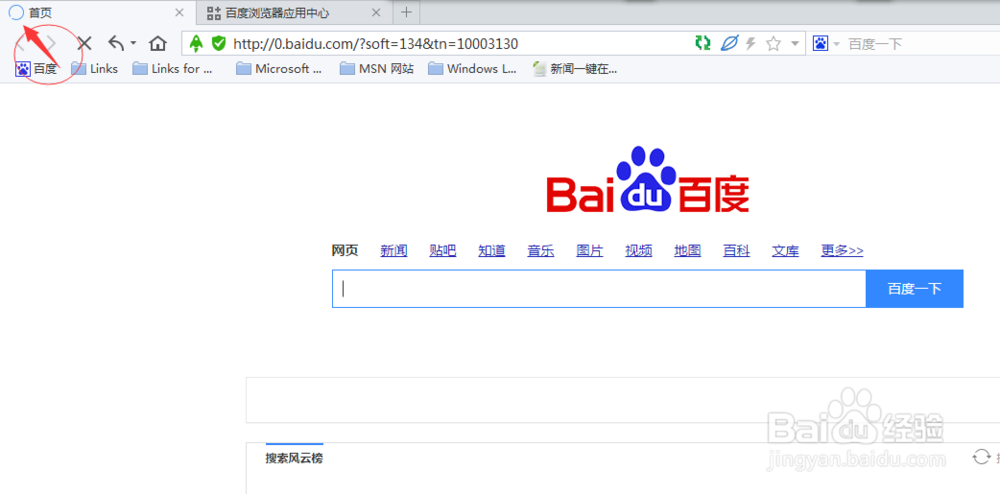Open the Links for ... bookmark folder
This screenshot has height=494, width=1000.
(172, 69)
